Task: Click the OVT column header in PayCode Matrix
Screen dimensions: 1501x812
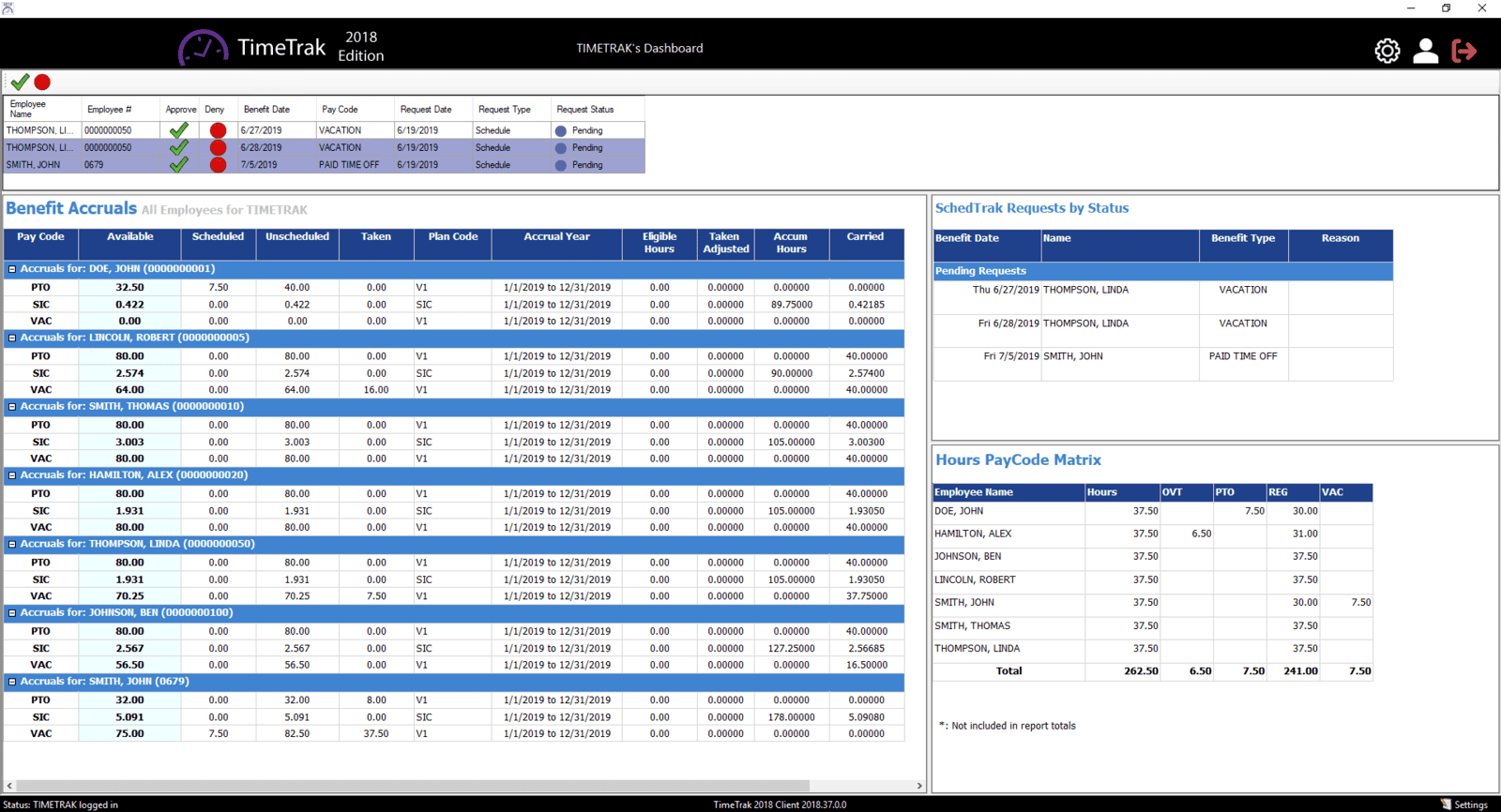Action: [1186, 492]
